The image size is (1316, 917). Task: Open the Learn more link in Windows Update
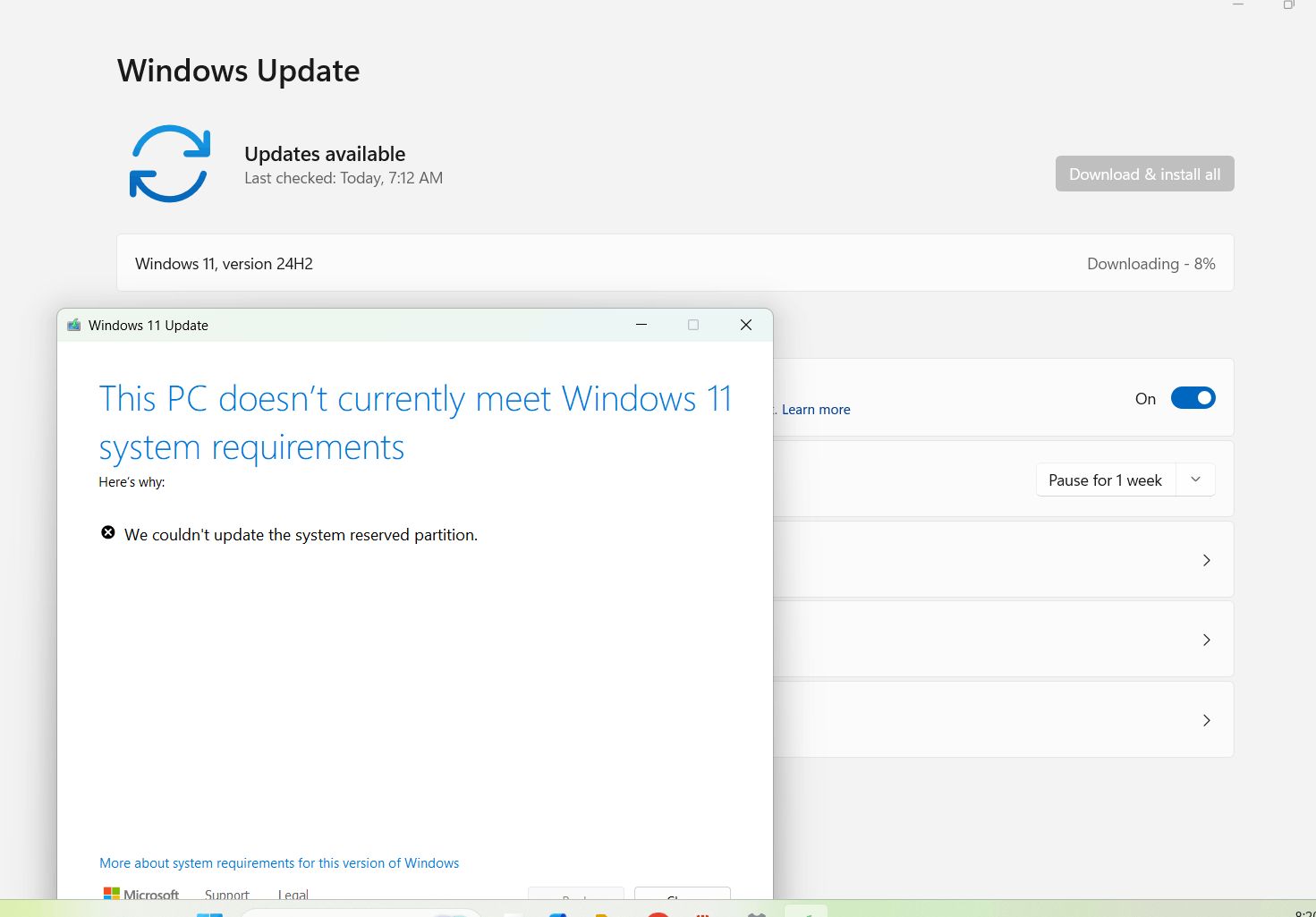[816, 410]
